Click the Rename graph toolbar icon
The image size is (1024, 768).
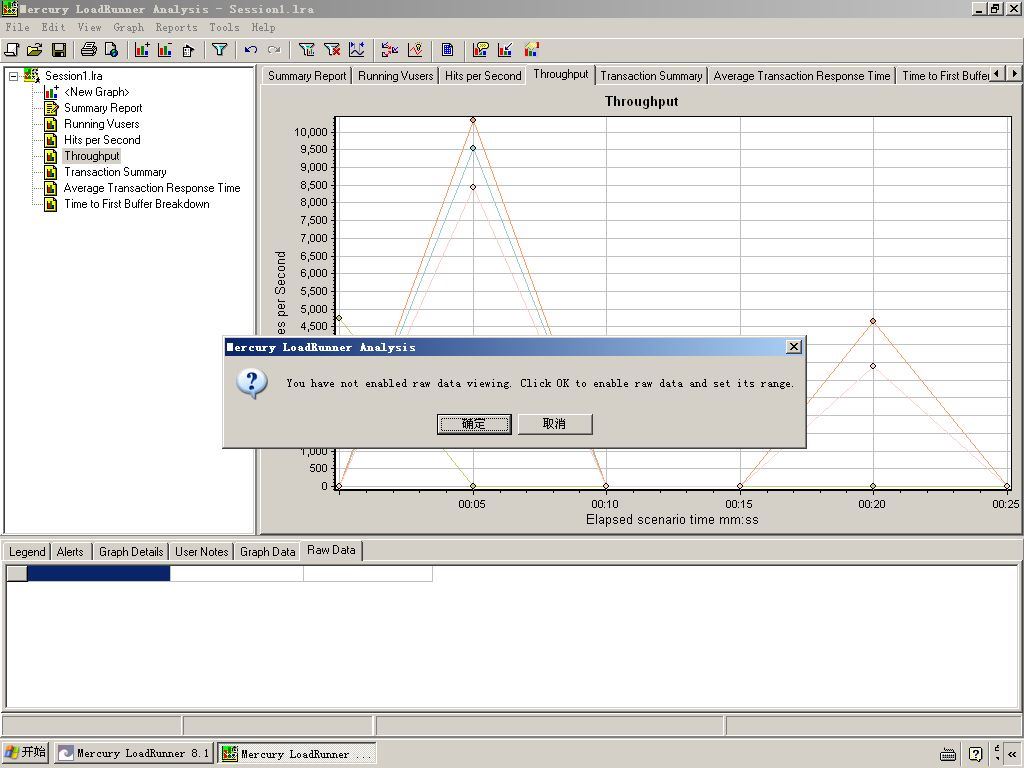click(189, 50)
